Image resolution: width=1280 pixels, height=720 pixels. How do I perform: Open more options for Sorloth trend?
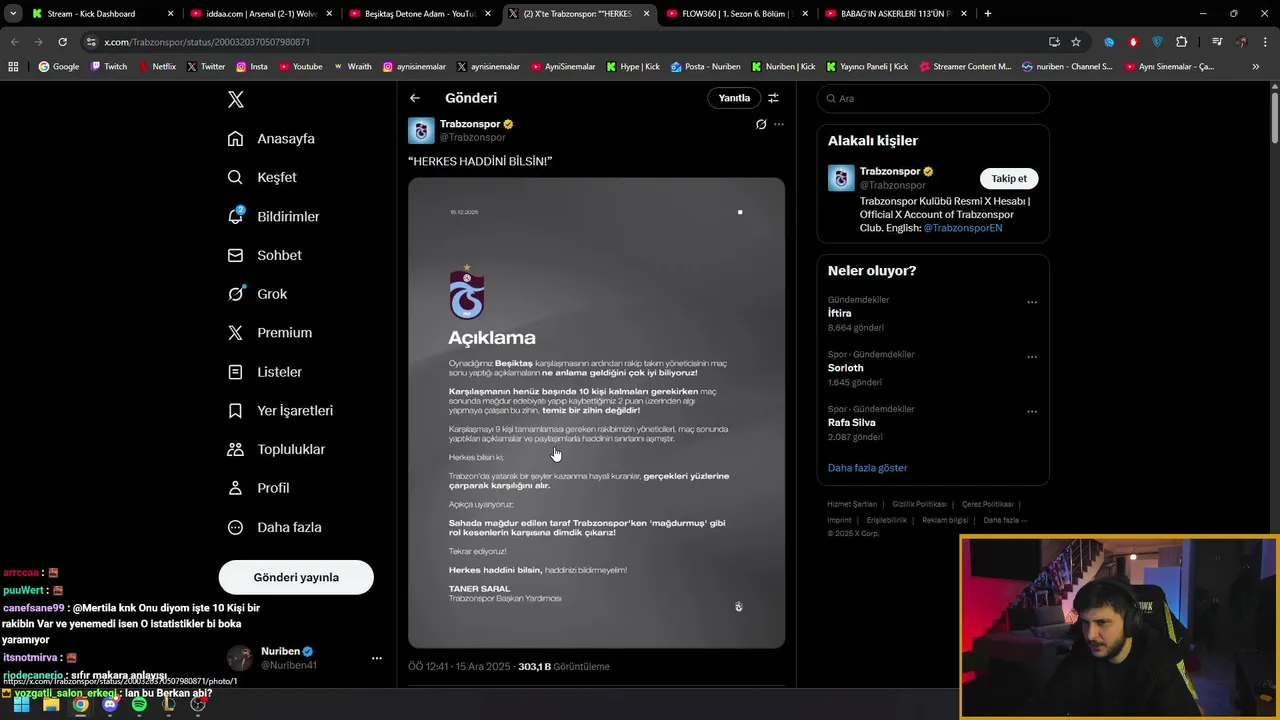coord(1031,357)
